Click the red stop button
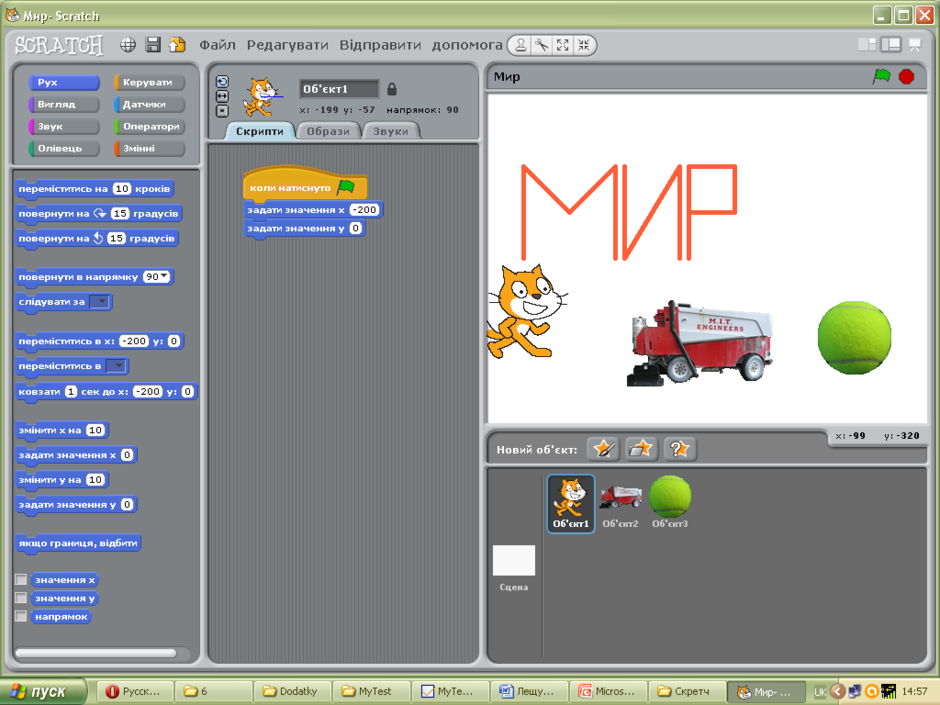 pyautogui.click(x=906, y=77)
